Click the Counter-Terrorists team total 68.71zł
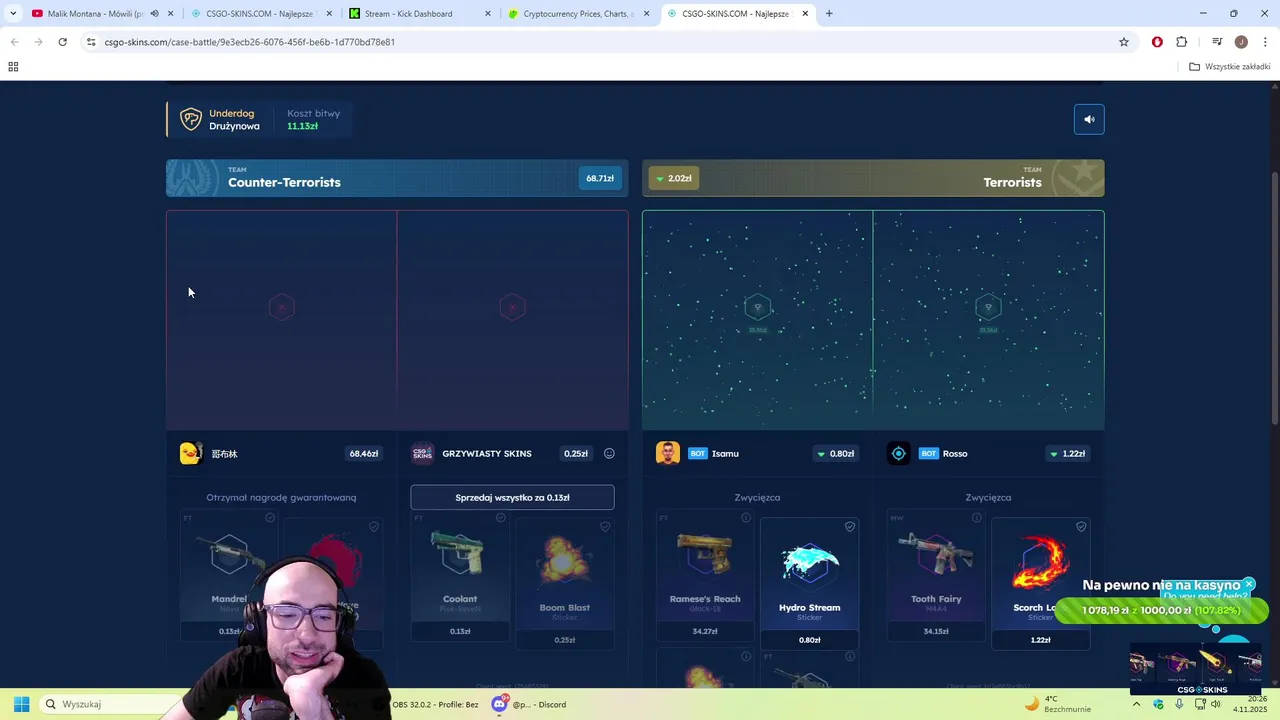The image size is (1280, 720). pyautogui.click(x=600, y=178)
